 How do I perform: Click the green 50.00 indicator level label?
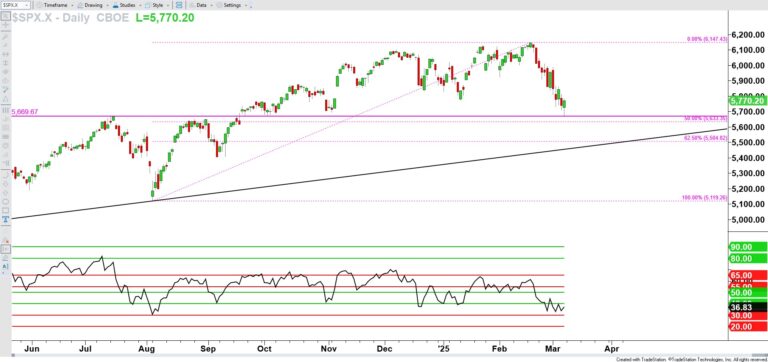[747, 292]
